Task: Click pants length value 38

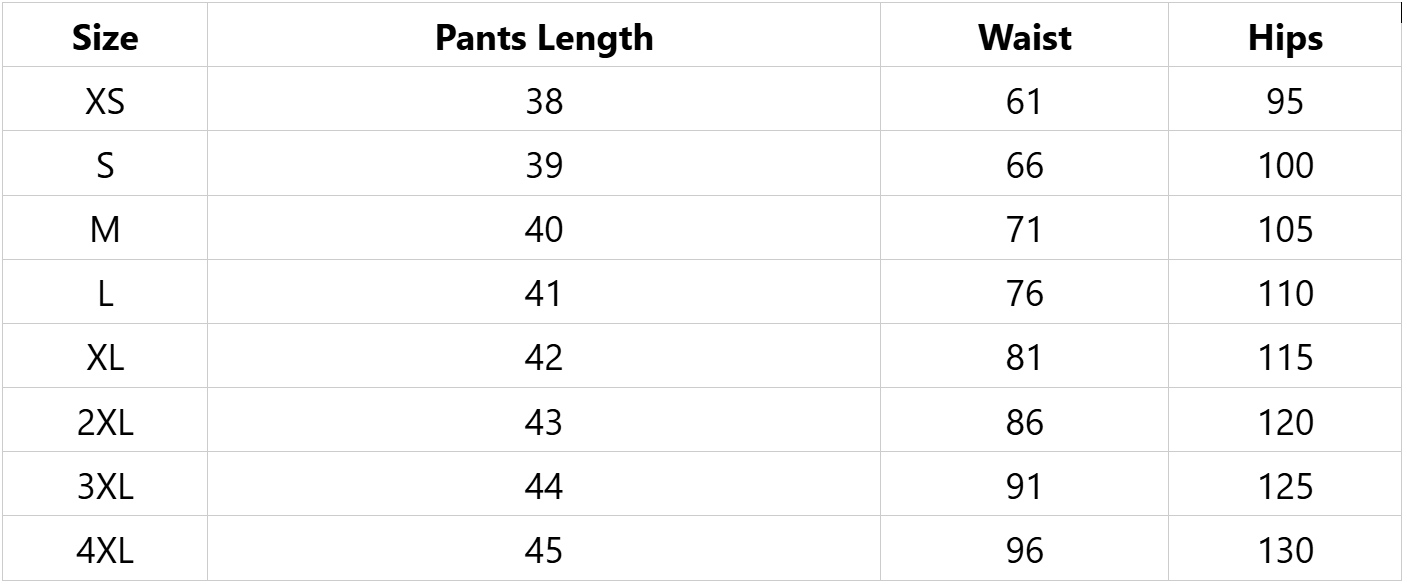Action: pyautogui.click(x=544, y=100)
